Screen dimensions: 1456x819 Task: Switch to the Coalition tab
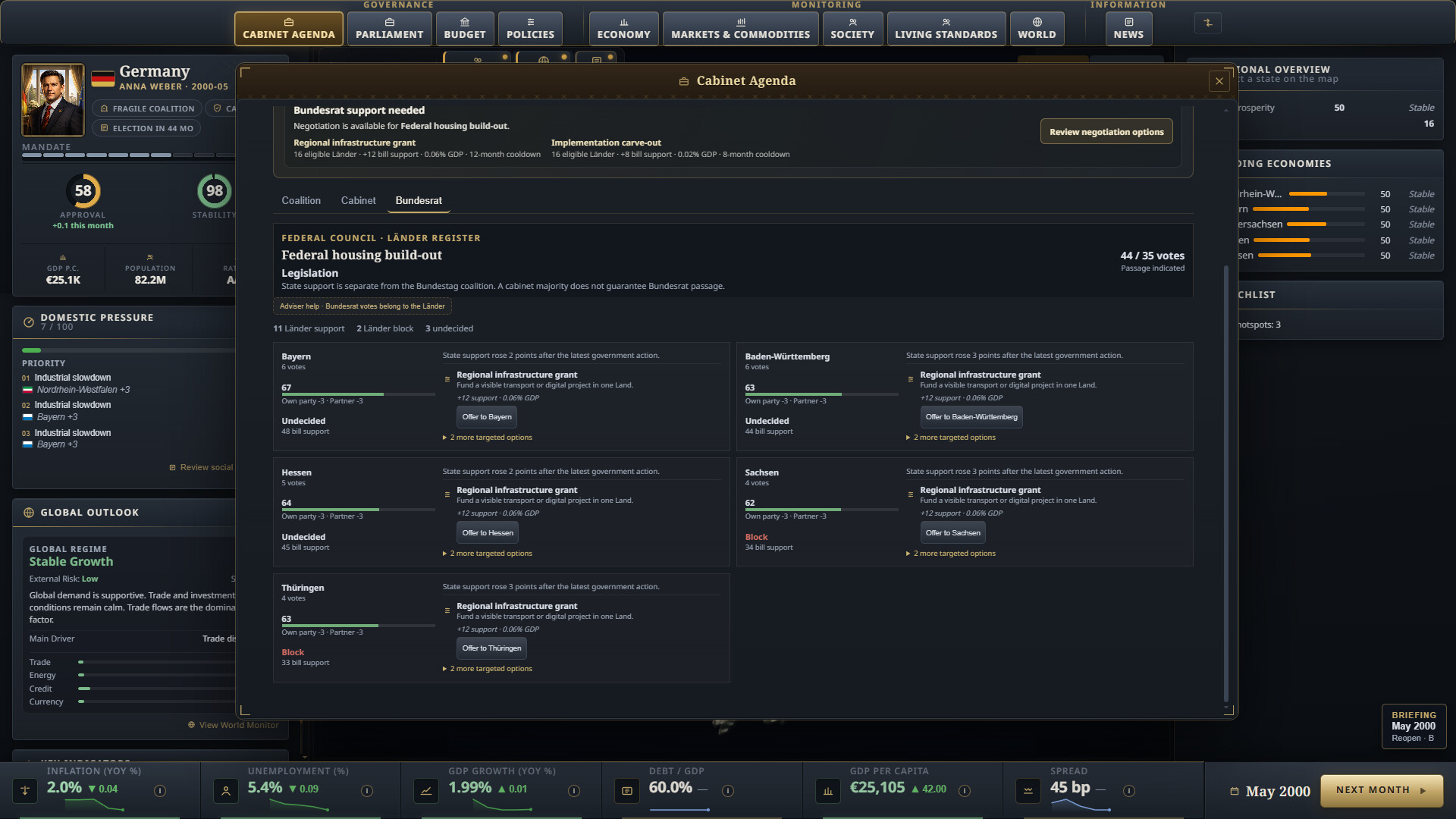(x=301, y=201)
